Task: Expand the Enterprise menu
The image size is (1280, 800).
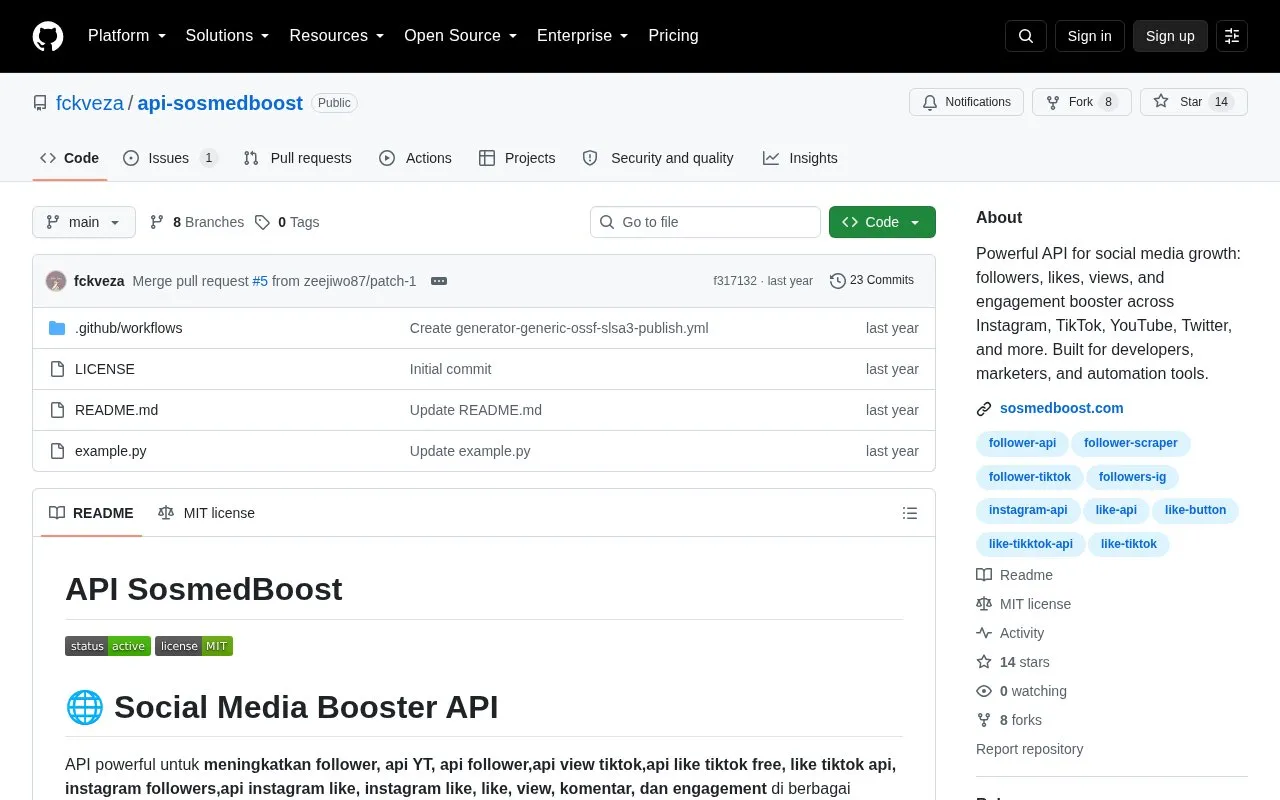Action: (583, 36)
